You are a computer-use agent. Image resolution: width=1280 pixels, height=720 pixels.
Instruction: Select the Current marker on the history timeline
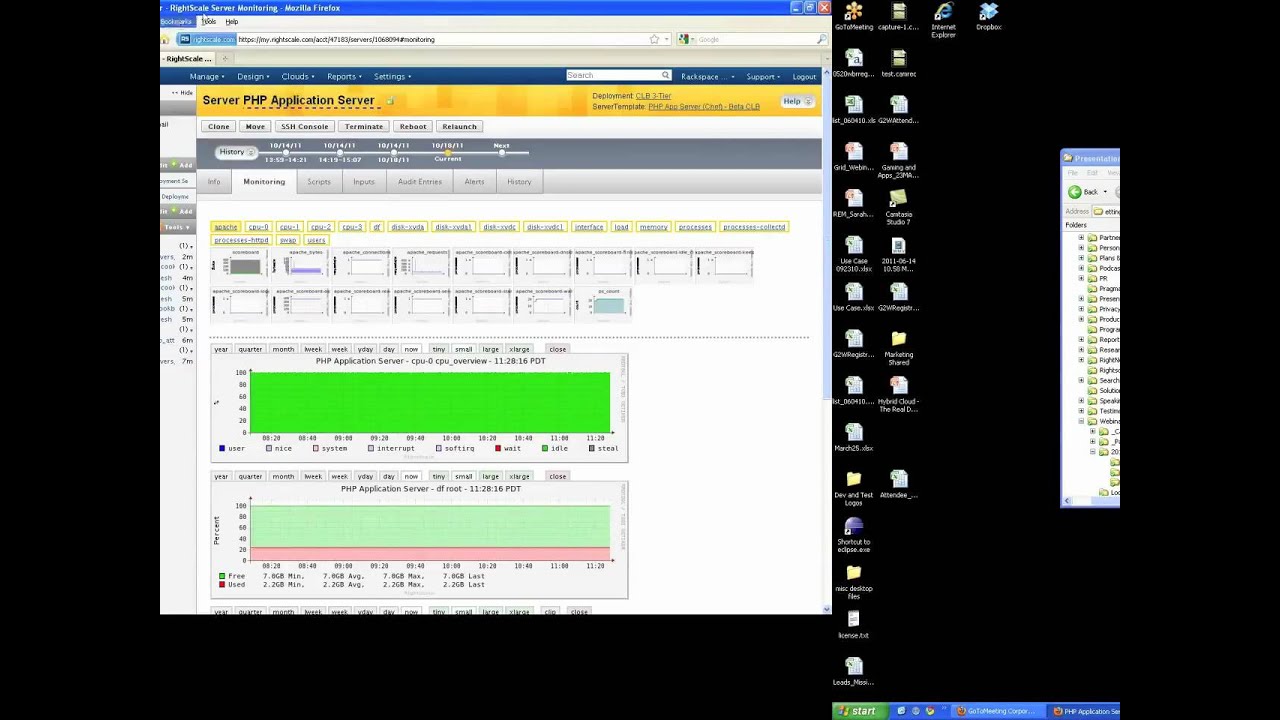point(448,152)
